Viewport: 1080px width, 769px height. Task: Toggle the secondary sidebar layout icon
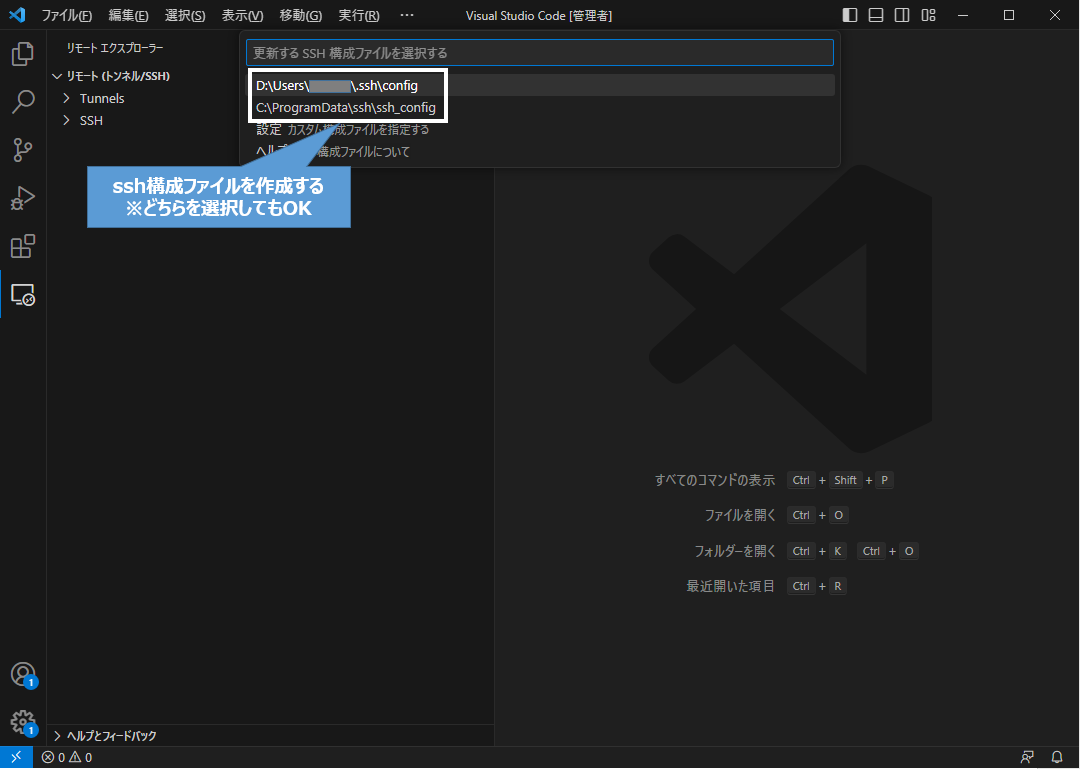pyautogui.click(x=902, y=15)
